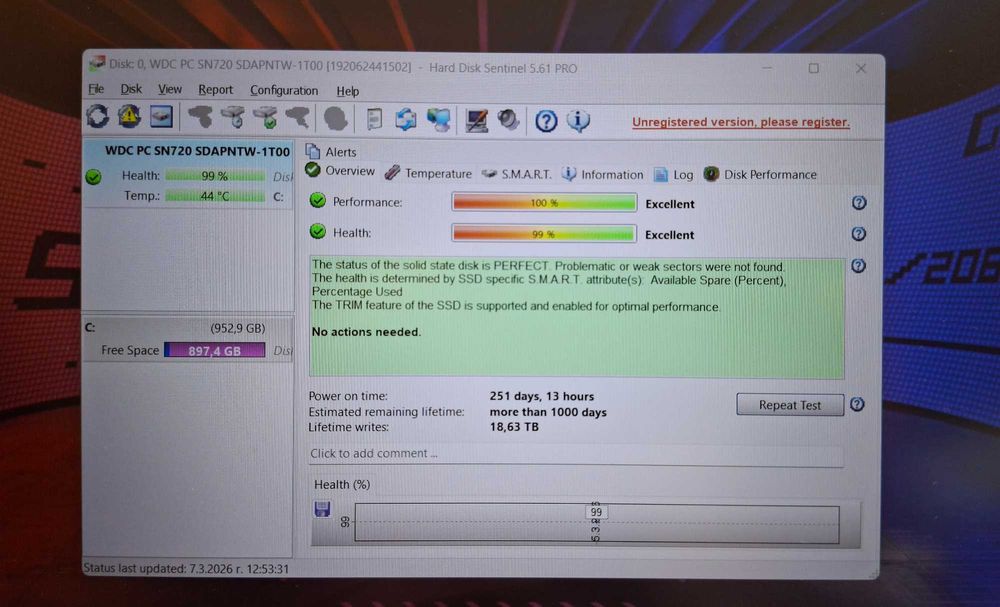1000x607 pixels.
Task: Click the Repeat Test button
Action: (790, 405)
